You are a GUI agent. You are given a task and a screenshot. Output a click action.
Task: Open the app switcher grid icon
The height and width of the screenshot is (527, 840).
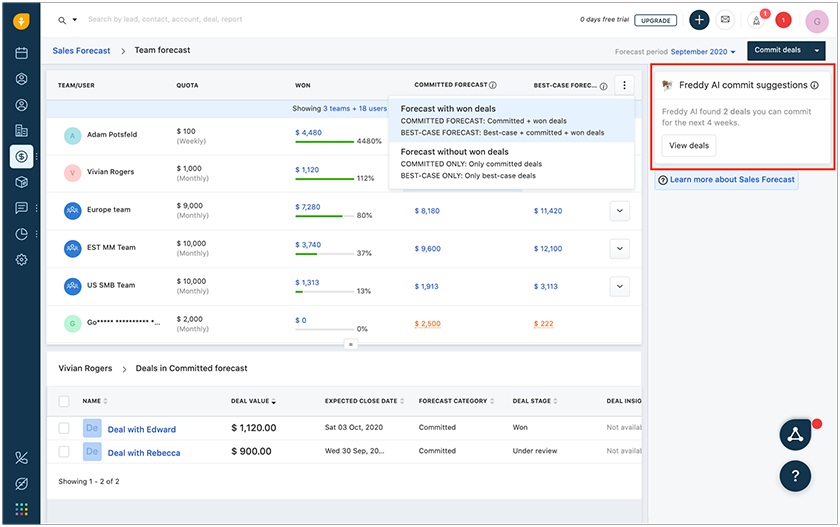click(21, 509)
